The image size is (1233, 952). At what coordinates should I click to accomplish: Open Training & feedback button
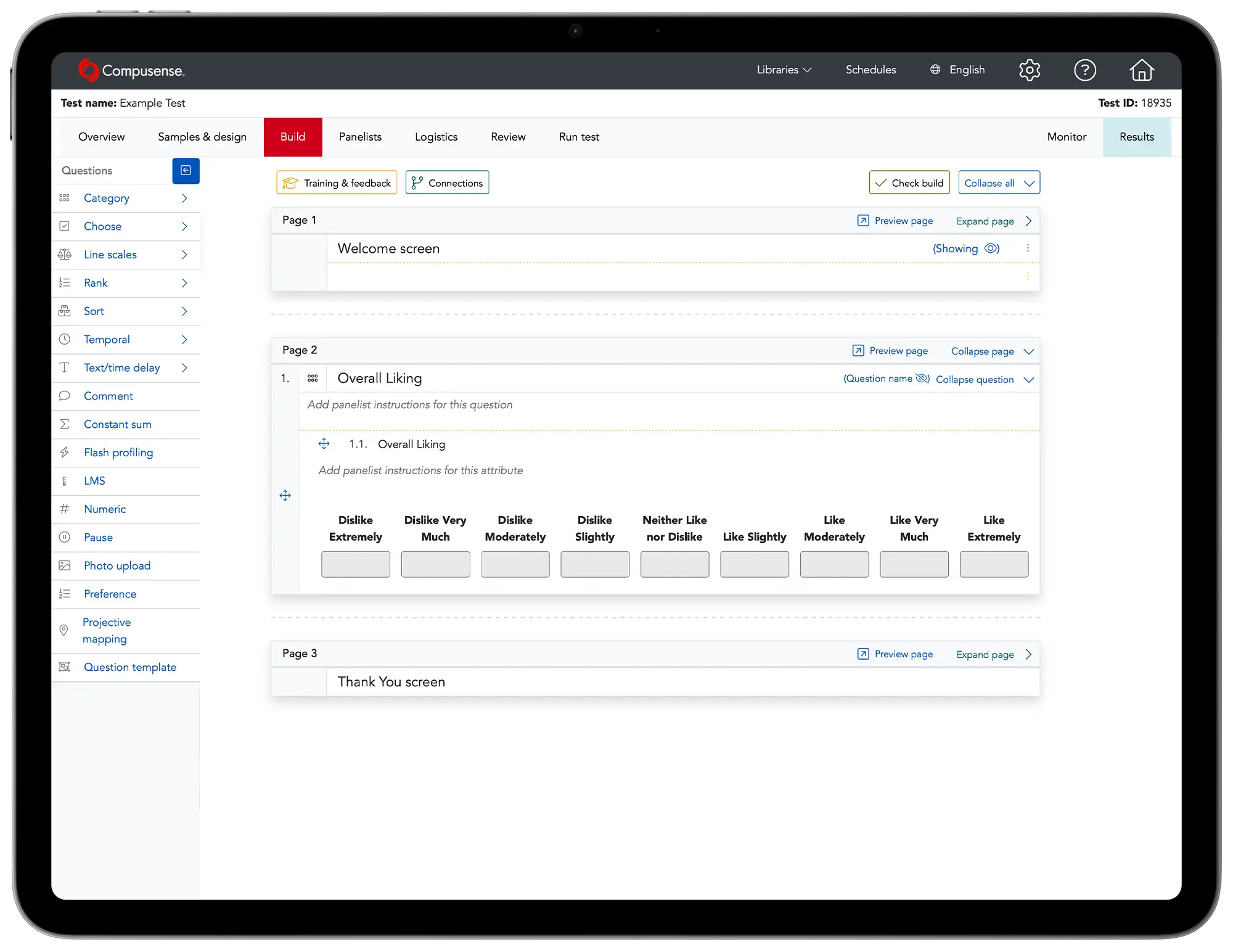[x=337, y=183]
